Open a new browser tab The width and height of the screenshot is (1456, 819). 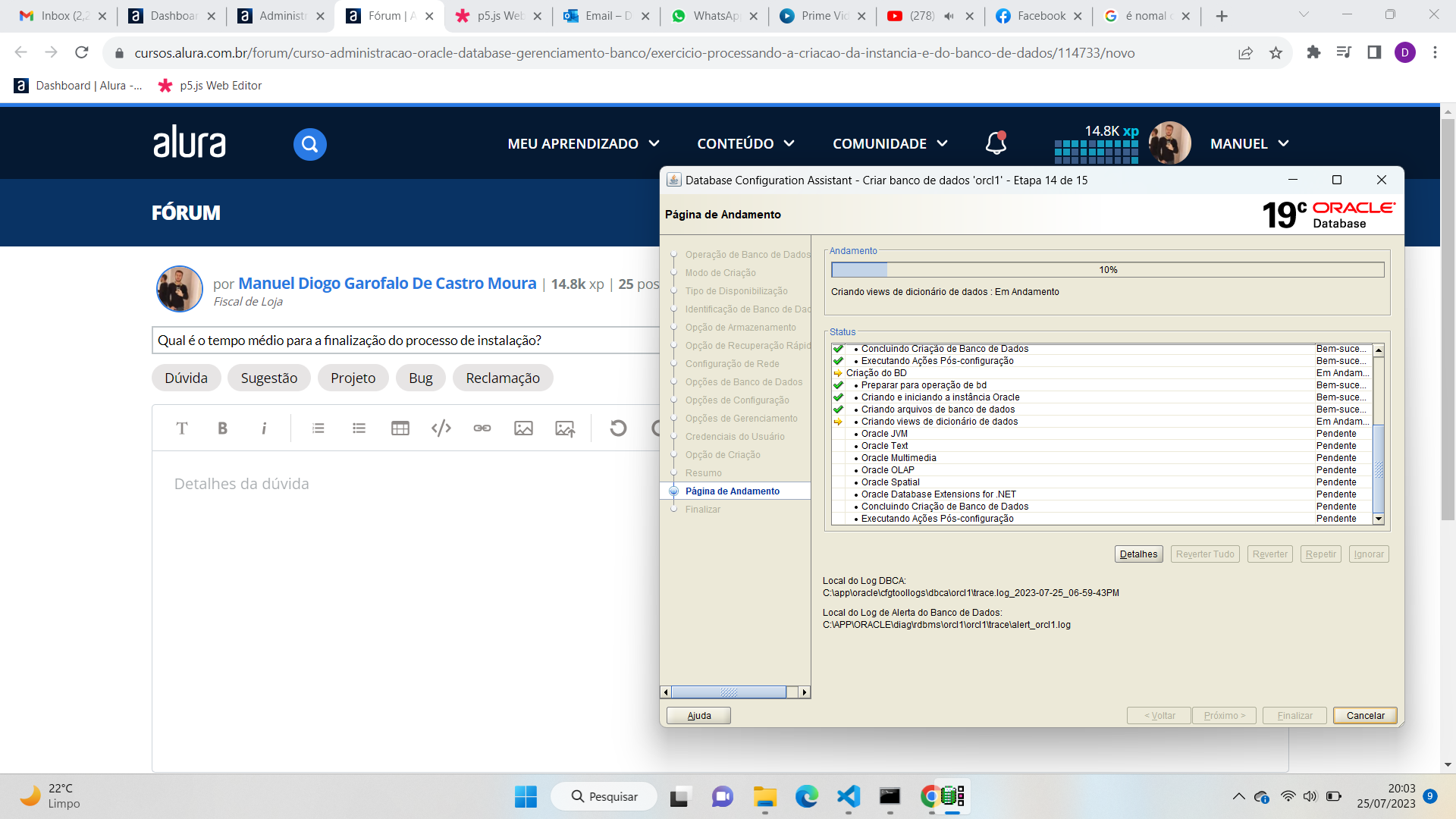point(1222,16)
